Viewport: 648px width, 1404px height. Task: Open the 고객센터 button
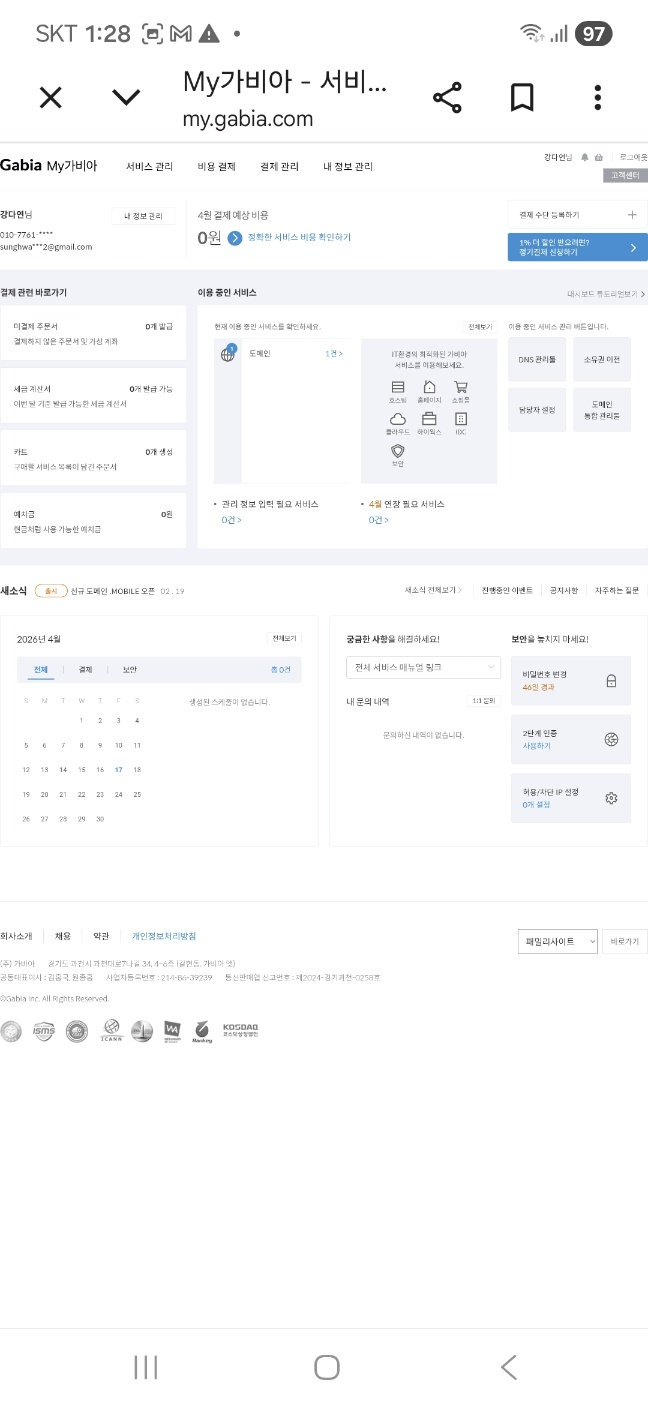pos(625,175)
